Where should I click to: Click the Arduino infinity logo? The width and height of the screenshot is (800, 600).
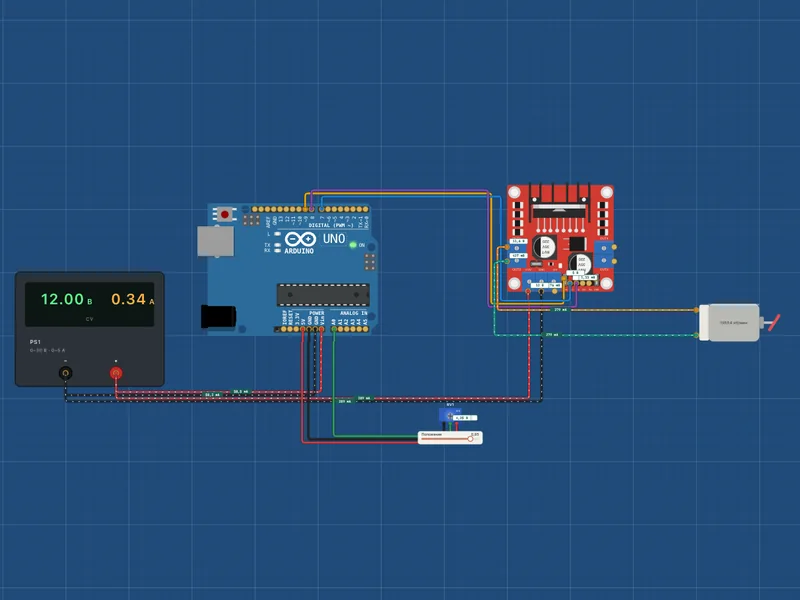pos(300,239)
